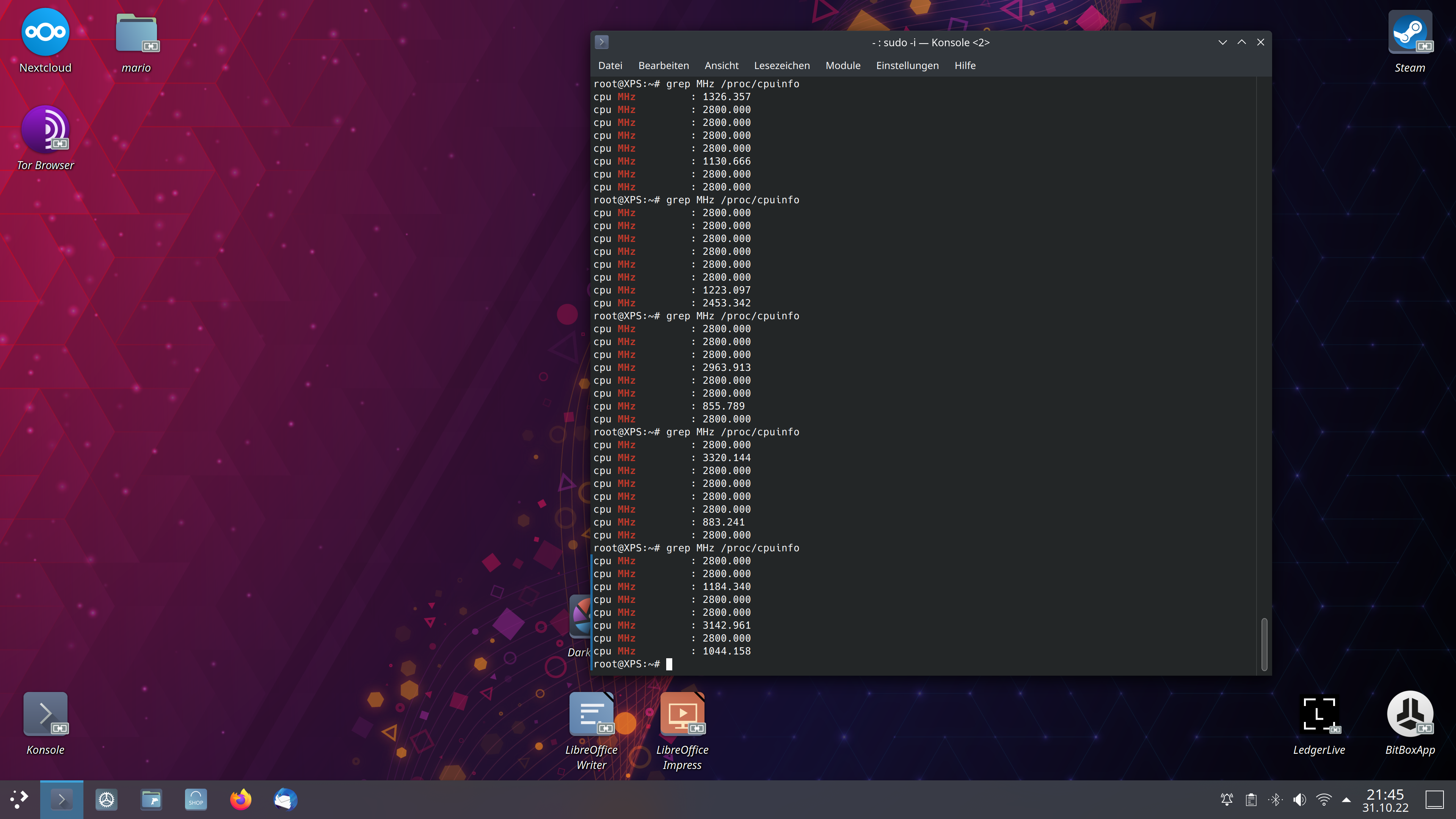Screen dimensions: 1456x819
Task: Open LedgerLive desktop icon
Action: point(1319,713)
